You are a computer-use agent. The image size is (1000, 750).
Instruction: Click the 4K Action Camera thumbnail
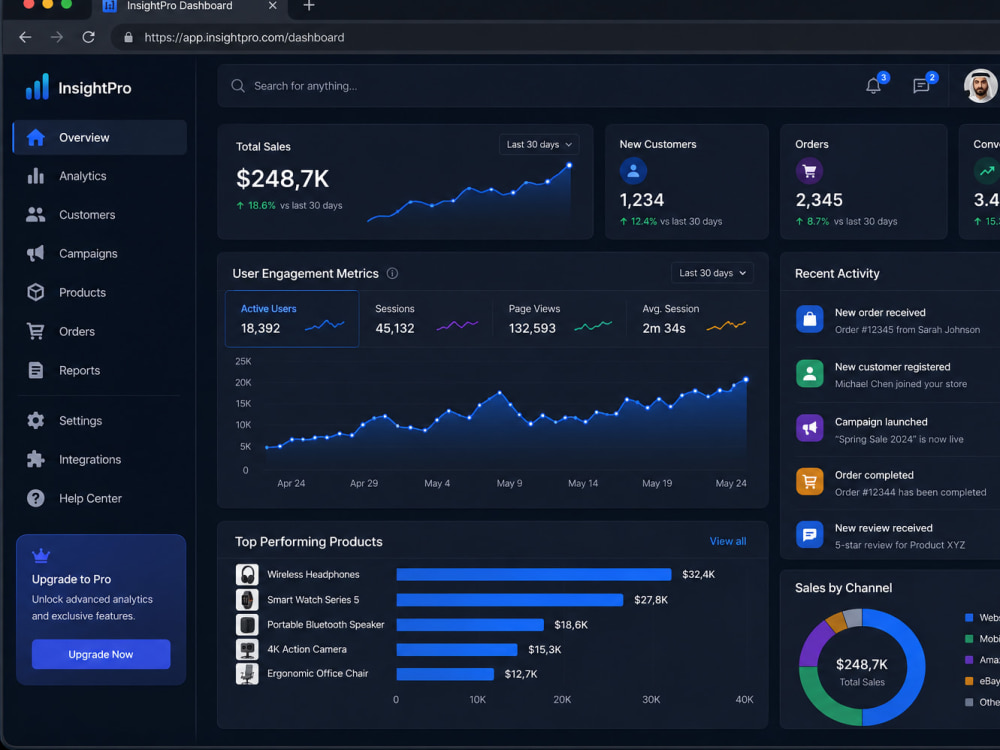[247, 649]
